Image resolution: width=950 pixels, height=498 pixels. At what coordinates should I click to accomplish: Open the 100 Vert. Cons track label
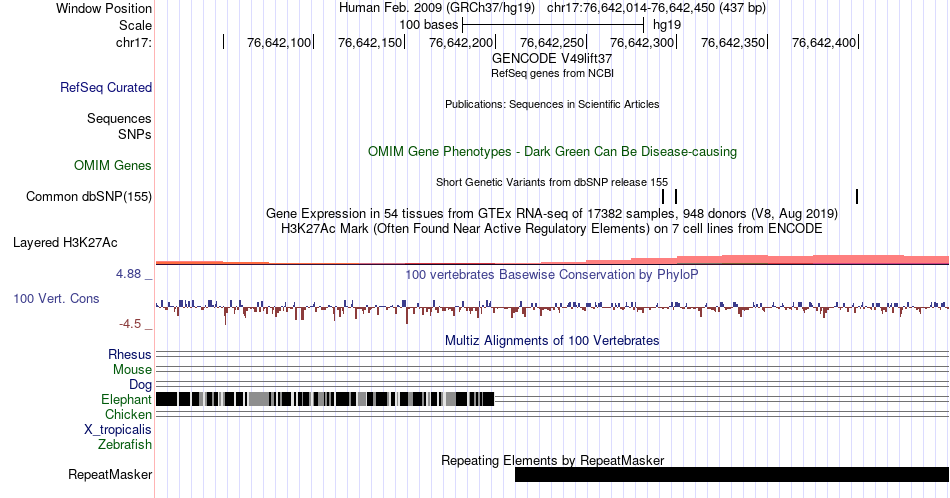(x=56, y=298)
